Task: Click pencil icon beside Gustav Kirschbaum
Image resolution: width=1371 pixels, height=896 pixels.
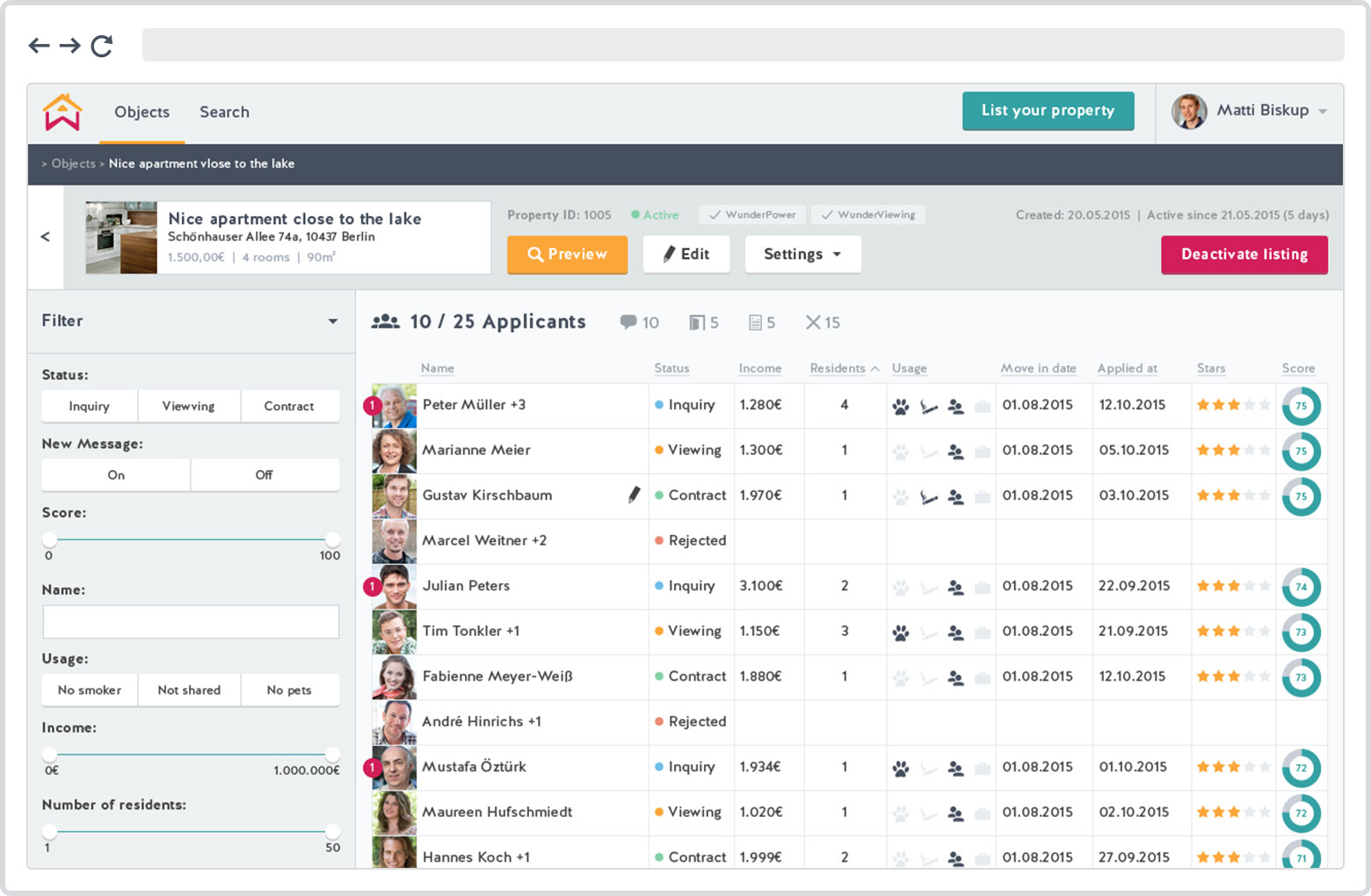Action: coord(634,495)
